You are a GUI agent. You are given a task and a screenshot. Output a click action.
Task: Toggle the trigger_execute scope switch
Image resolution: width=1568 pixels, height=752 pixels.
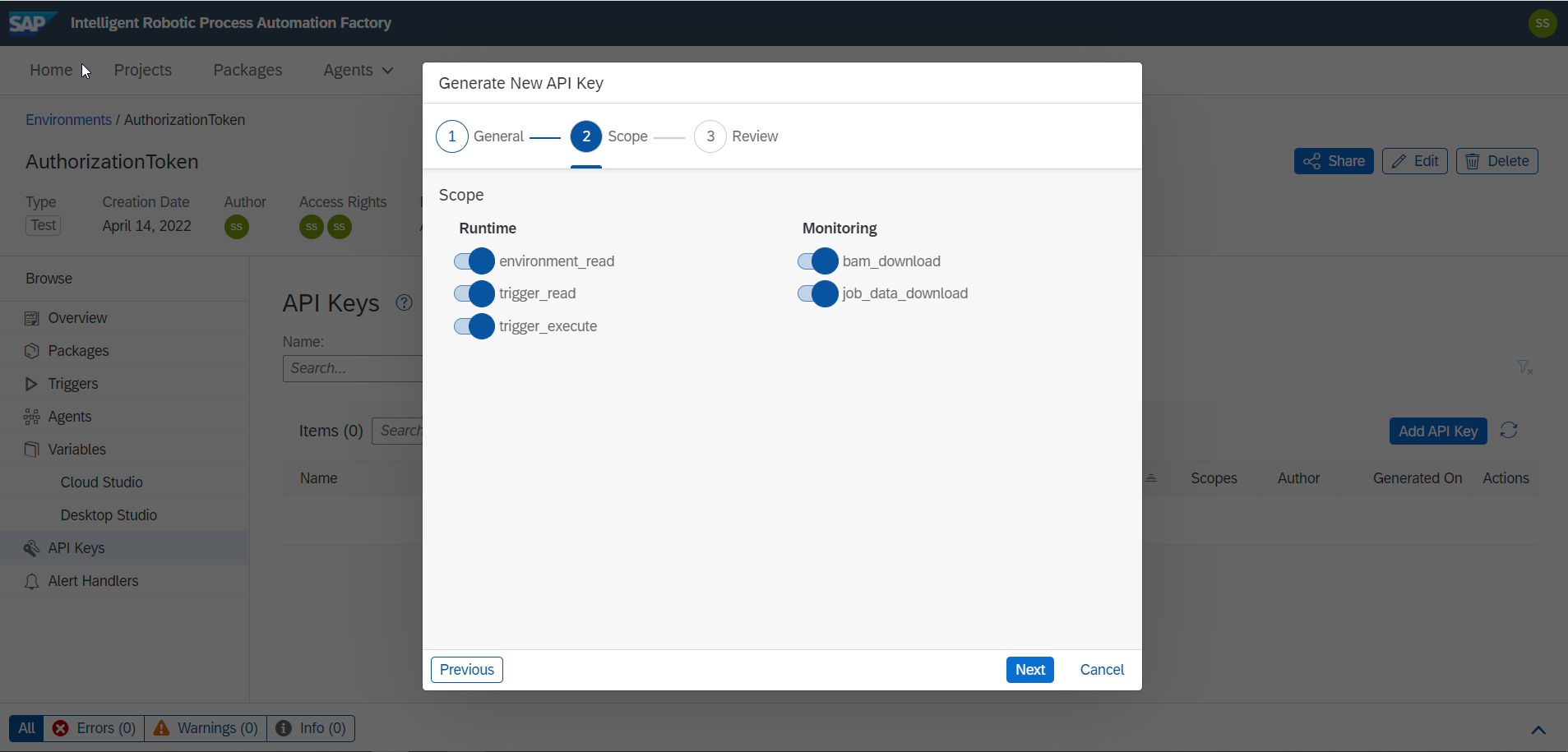[x=474, y=326]
